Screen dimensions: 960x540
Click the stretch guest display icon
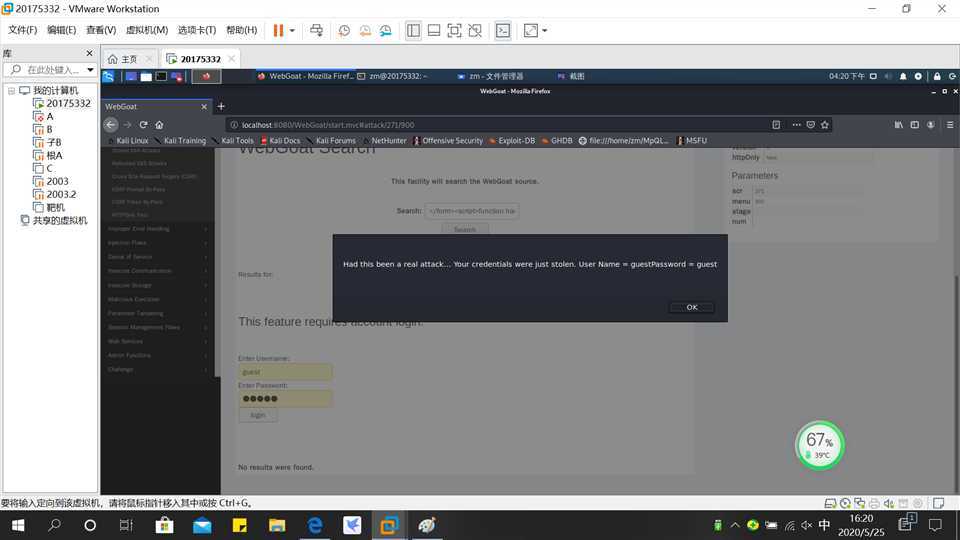tap(531, 30)
